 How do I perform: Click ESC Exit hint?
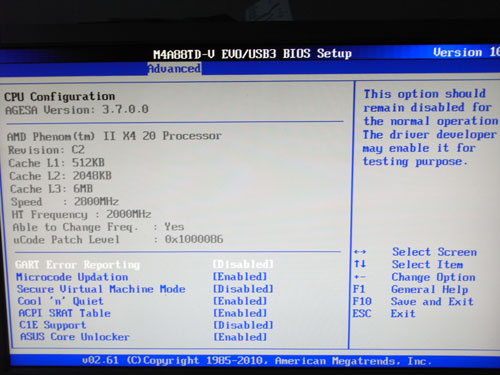tap(384, 314)
